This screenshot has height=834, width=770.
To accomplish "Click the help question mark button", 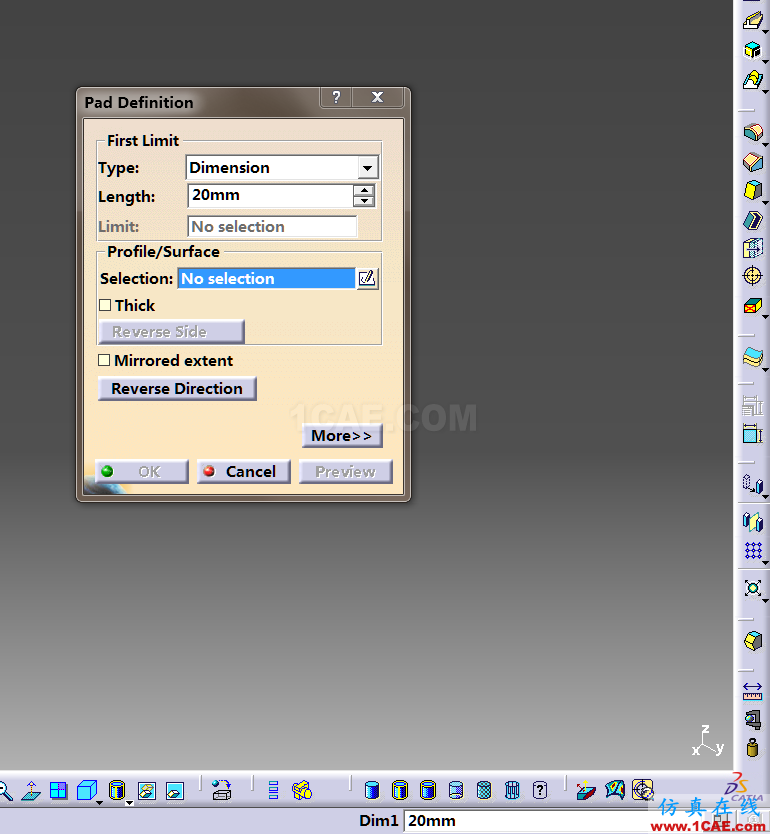I will pos(336,97).
